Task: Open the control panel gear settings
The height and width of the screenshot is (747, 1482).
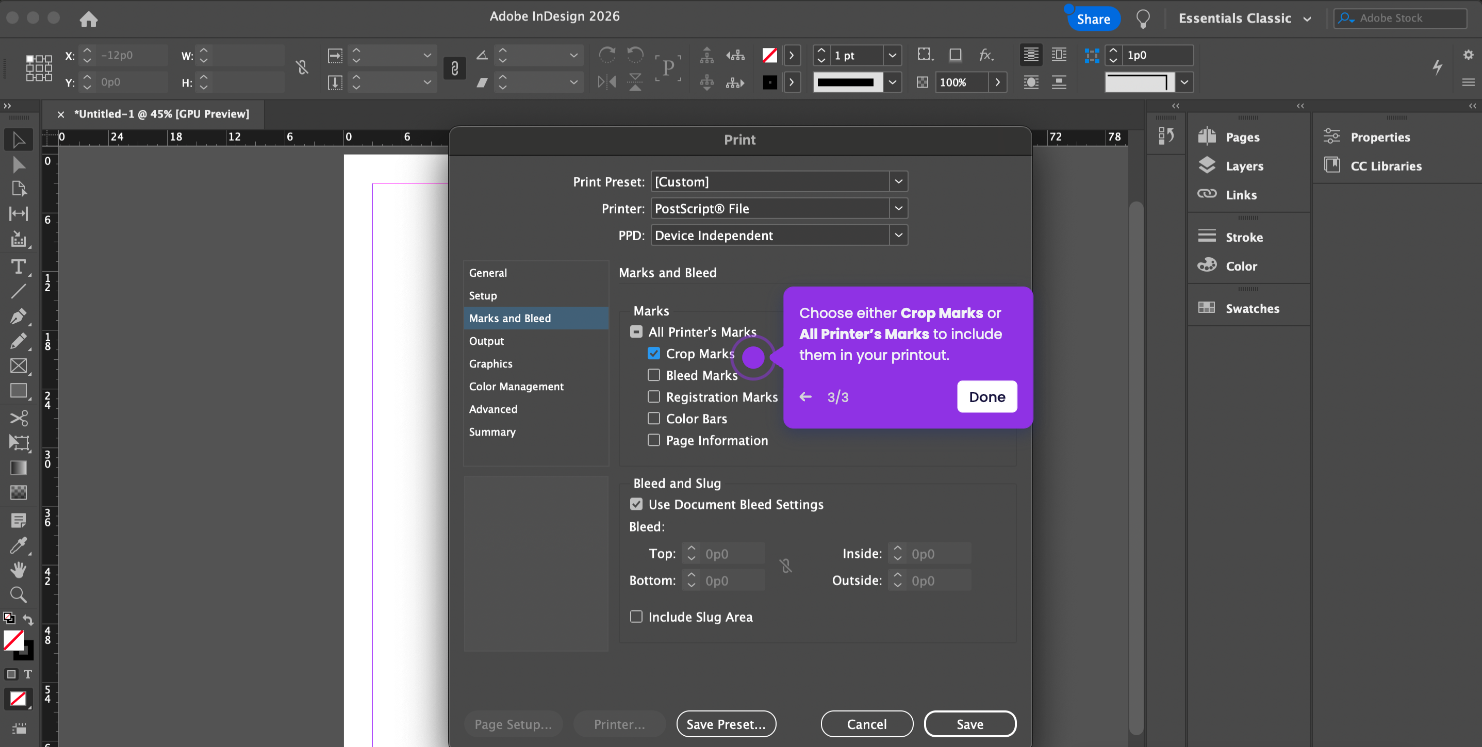Action: tap(1469, 55)
